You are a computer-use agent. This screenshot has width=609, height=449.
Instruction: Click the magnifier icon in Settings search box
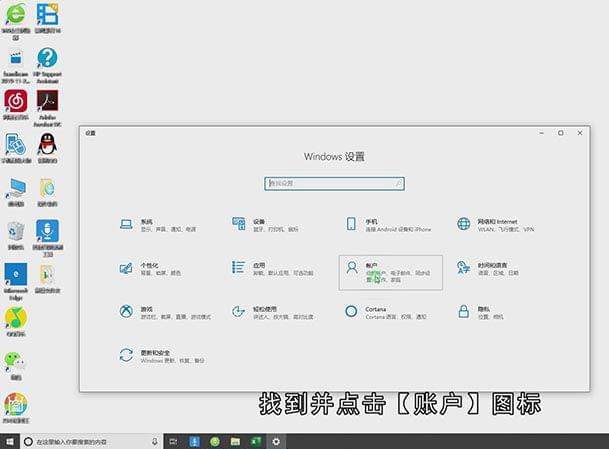(398, 183)
